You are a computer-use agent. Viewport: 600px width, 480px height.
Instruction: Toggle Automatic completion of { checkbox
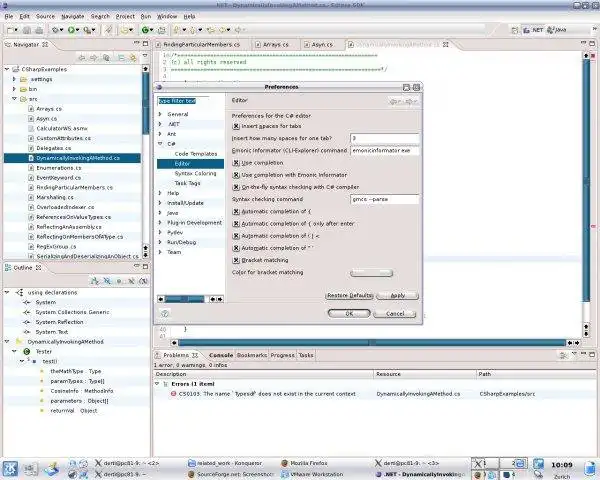click(236, 211)
